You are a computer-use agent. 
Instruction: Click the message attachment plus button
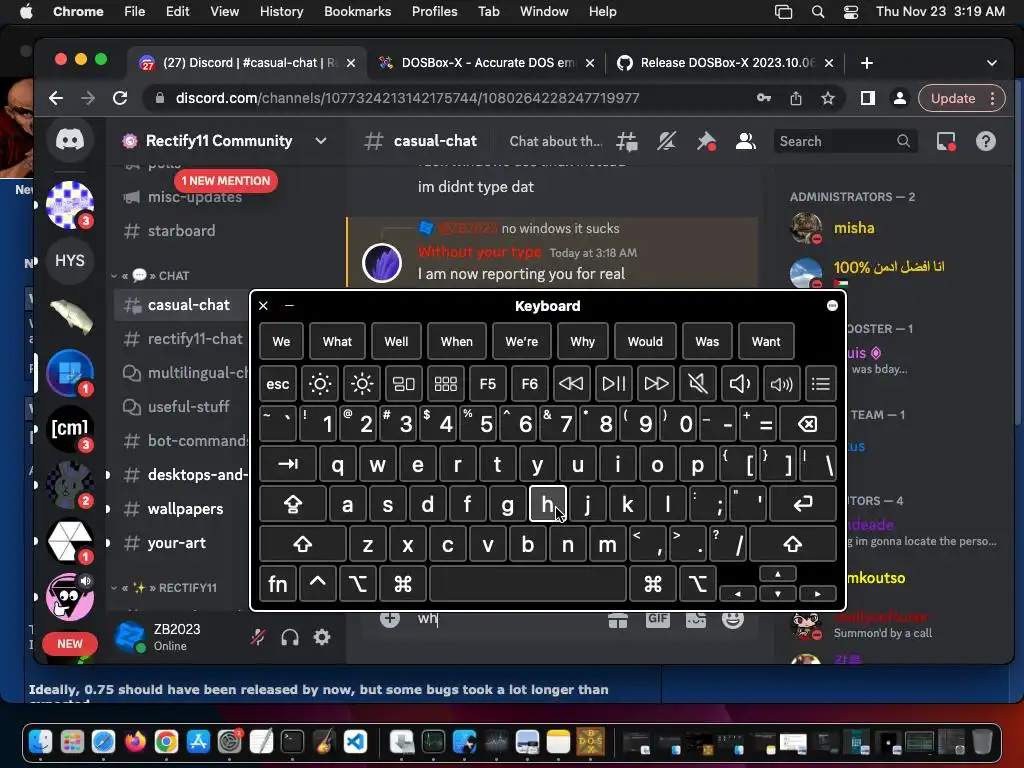click(x=390, y=618)
